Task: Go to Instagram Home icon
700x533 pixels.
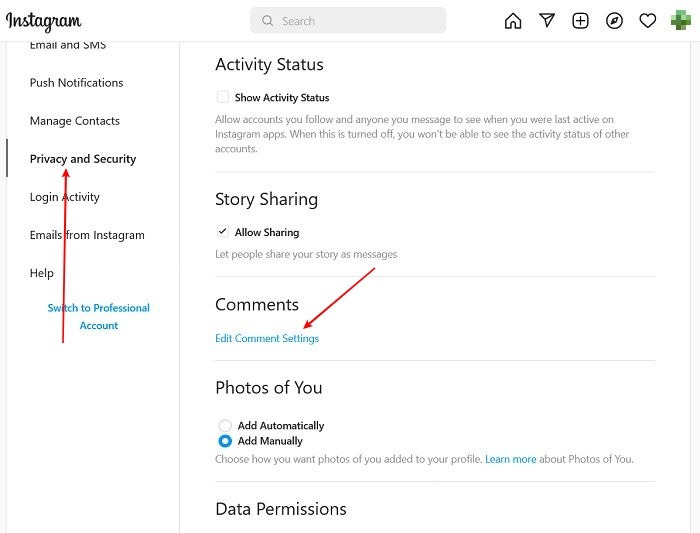Action: pos(513,21)
